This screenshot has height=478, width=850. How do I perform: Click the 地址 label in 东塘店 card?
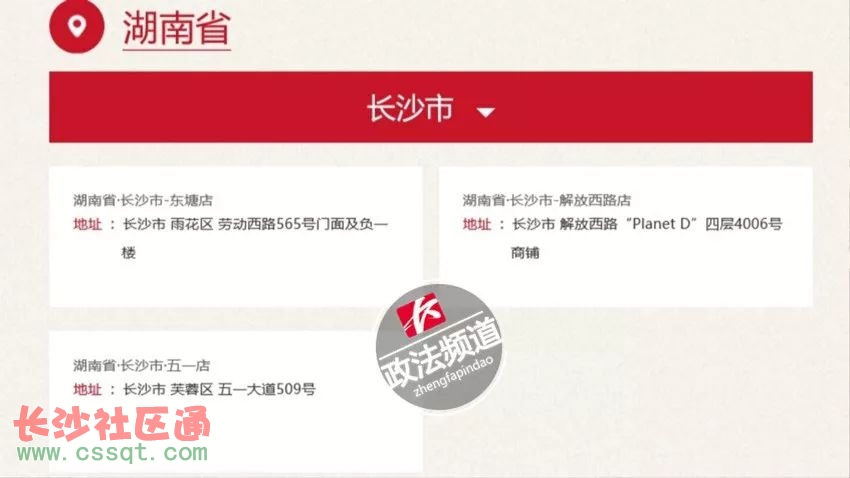[88, 224]
